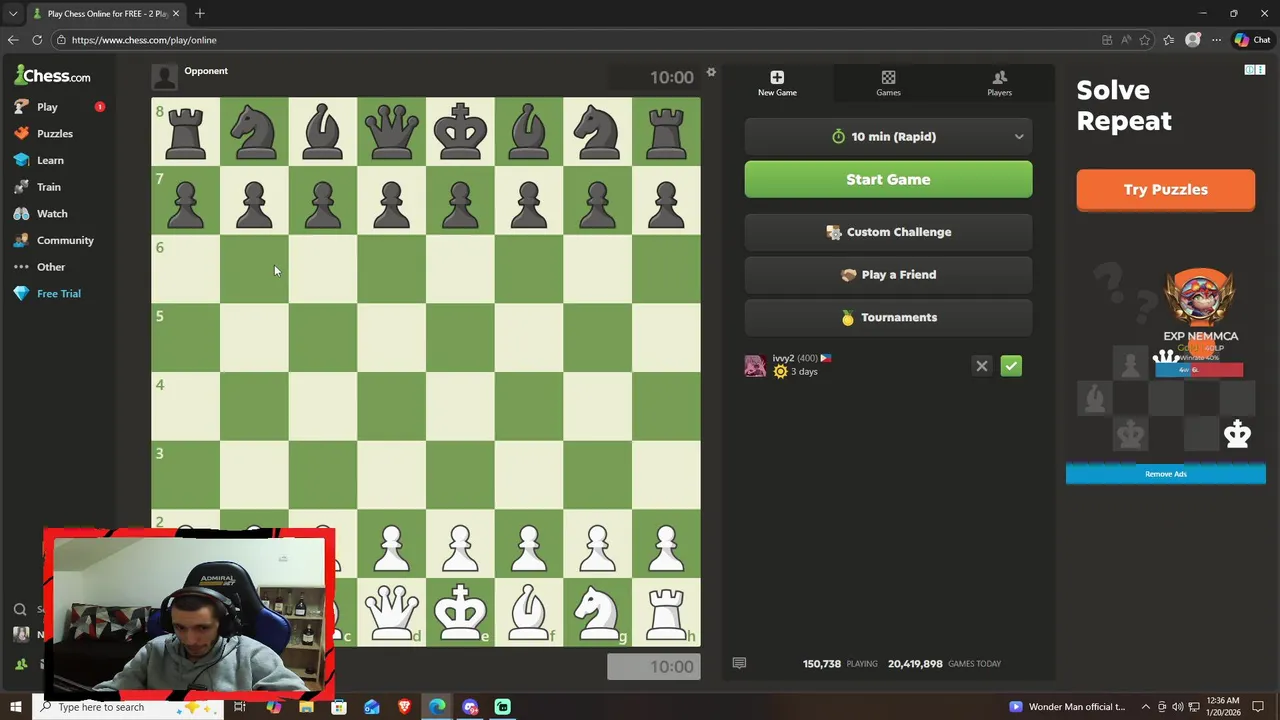Image resolution: width=1280 pixels, height=720 pixels.
Task: Open the tab actions dropdown arrow
Action: (x=13, y=14)
